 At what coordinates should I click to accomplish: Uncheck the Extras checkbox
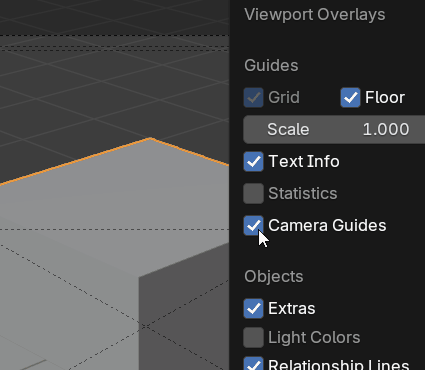click(253, 308)
